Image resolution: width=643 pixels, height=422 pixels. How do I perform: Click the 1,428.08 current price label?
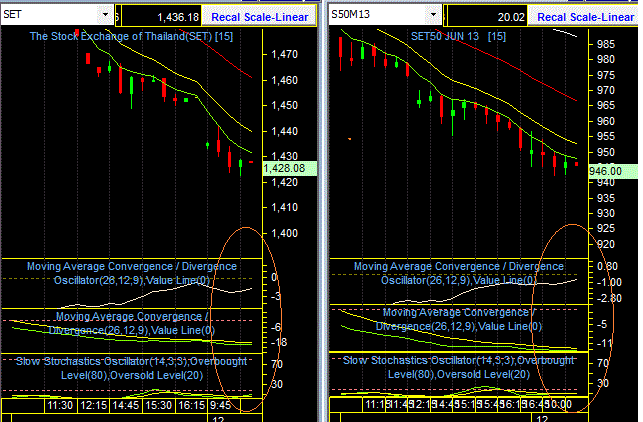point(290,169)
